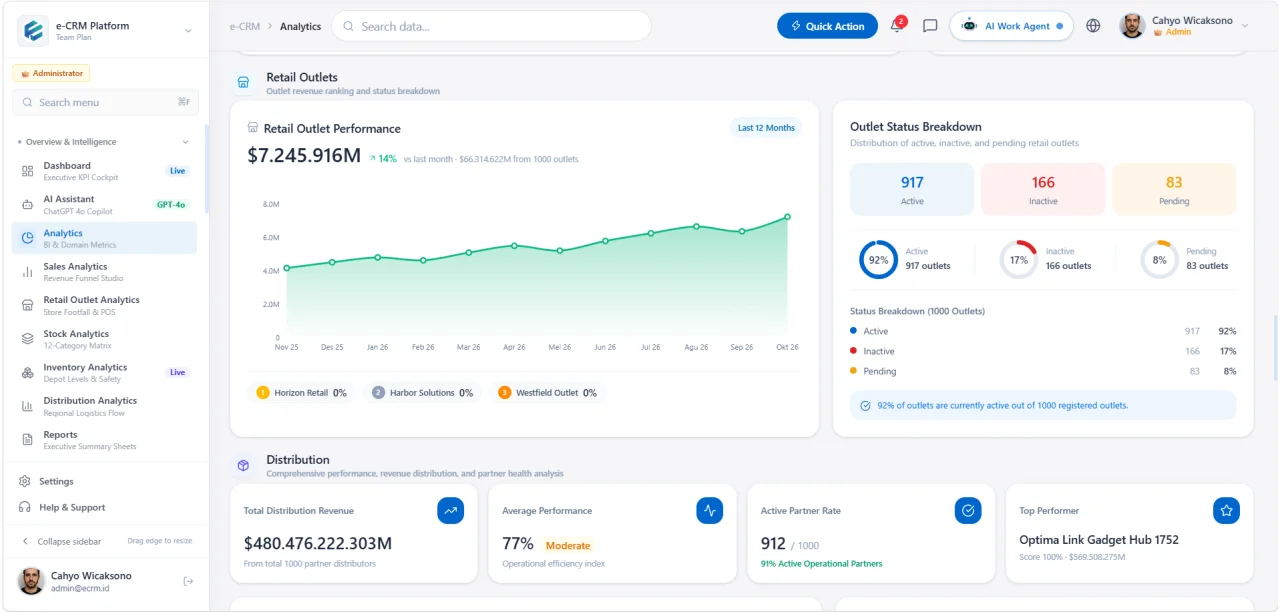Click the Quick Action button

point(827,26)
